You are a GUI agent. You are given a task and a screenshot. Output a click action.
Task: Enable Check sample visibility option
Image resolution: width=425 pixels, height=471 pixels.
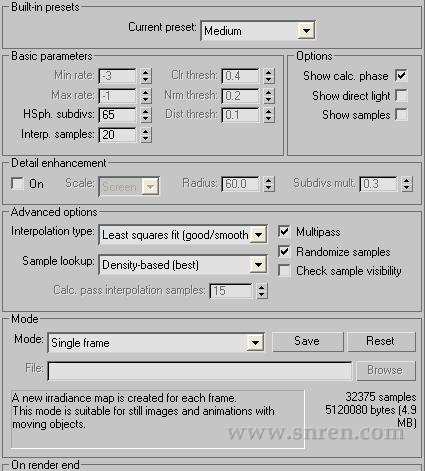pyautogui.click(x=284, y=271)
